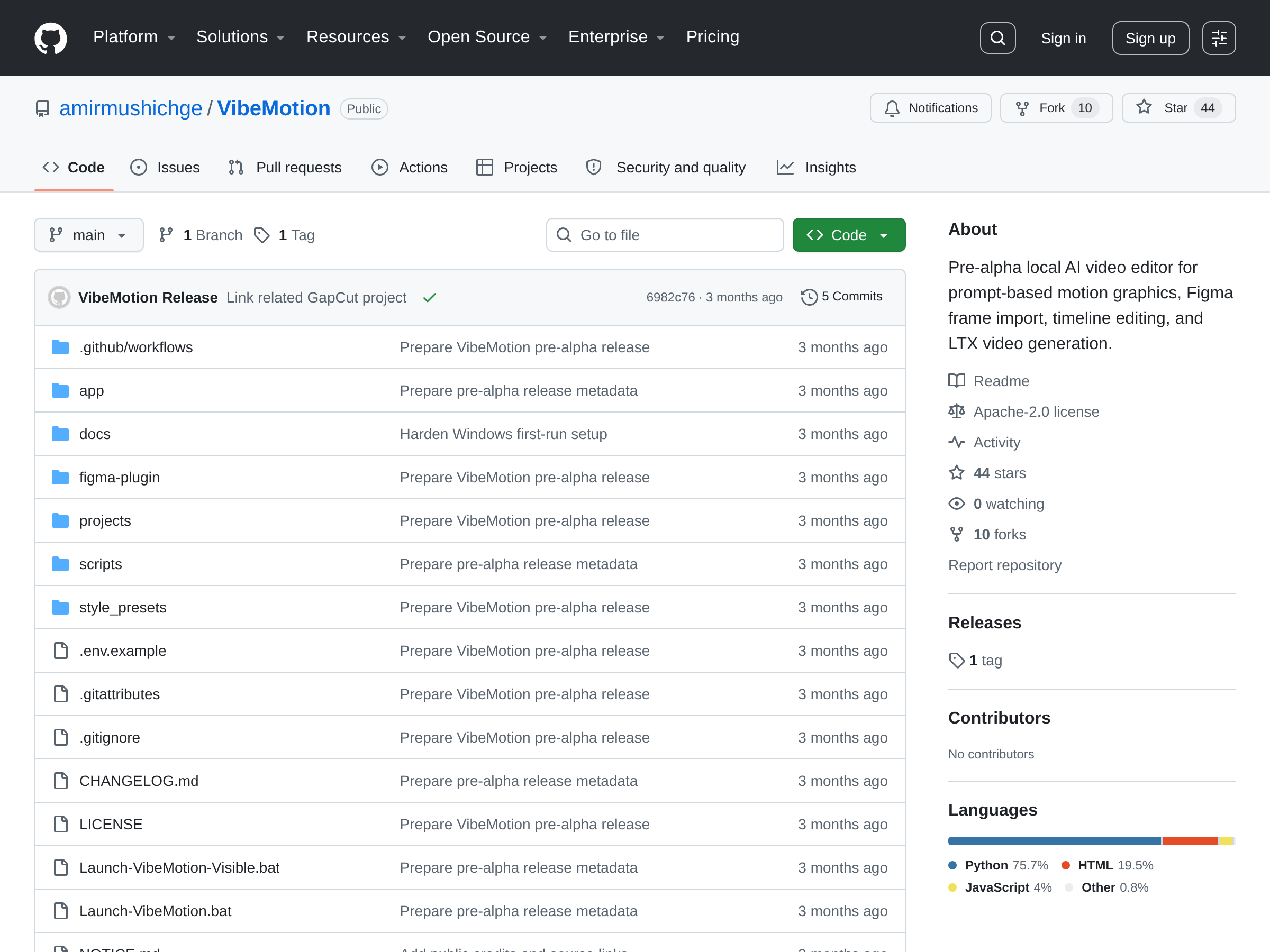
Task: Click the VibeMotion Release avatar
Action: click(59, 297)
